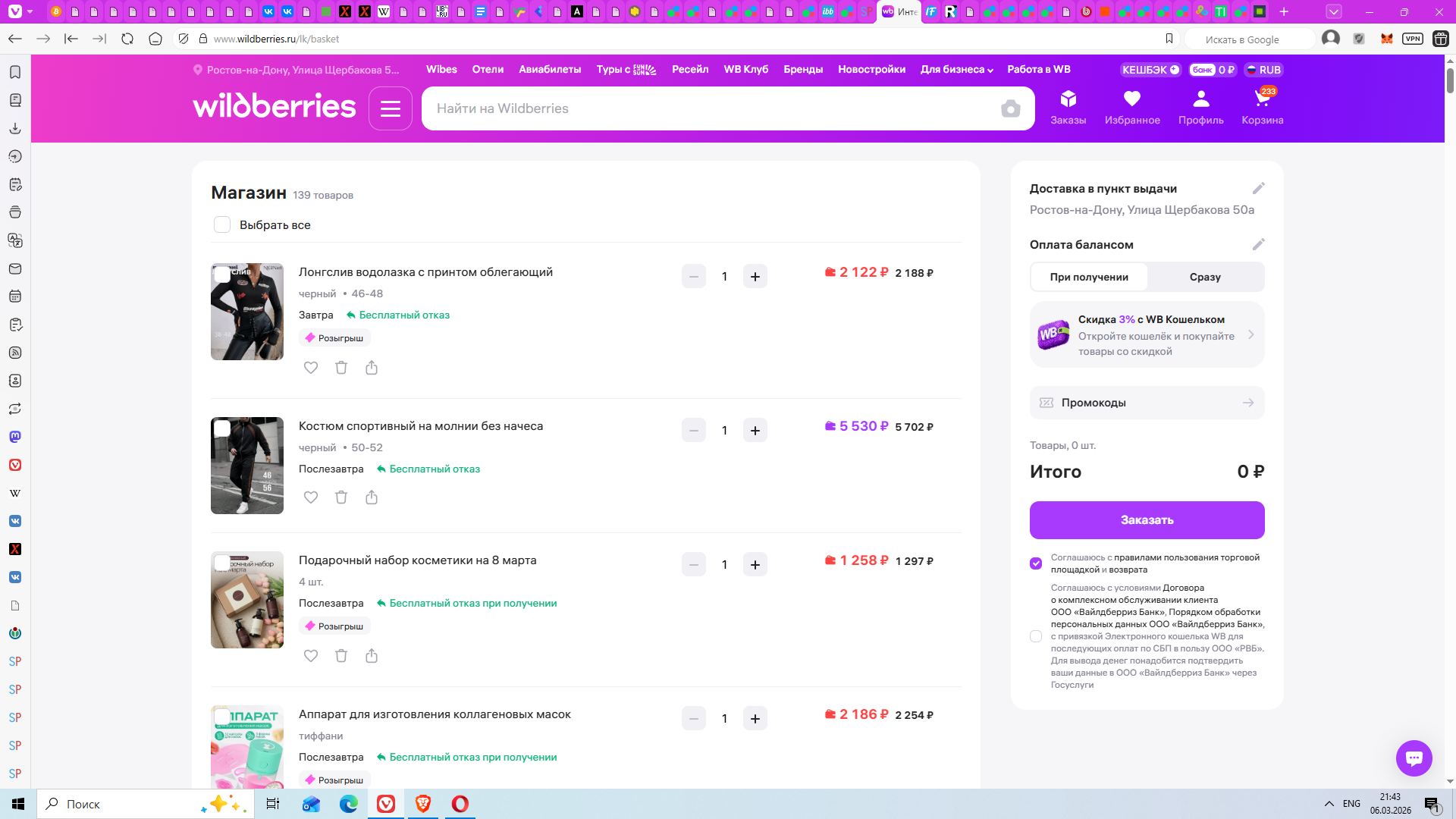The width and height of the screenshot is (1456, 819).
Task: Edit delivery point with pencil icon
Action: pos(1258,189)
